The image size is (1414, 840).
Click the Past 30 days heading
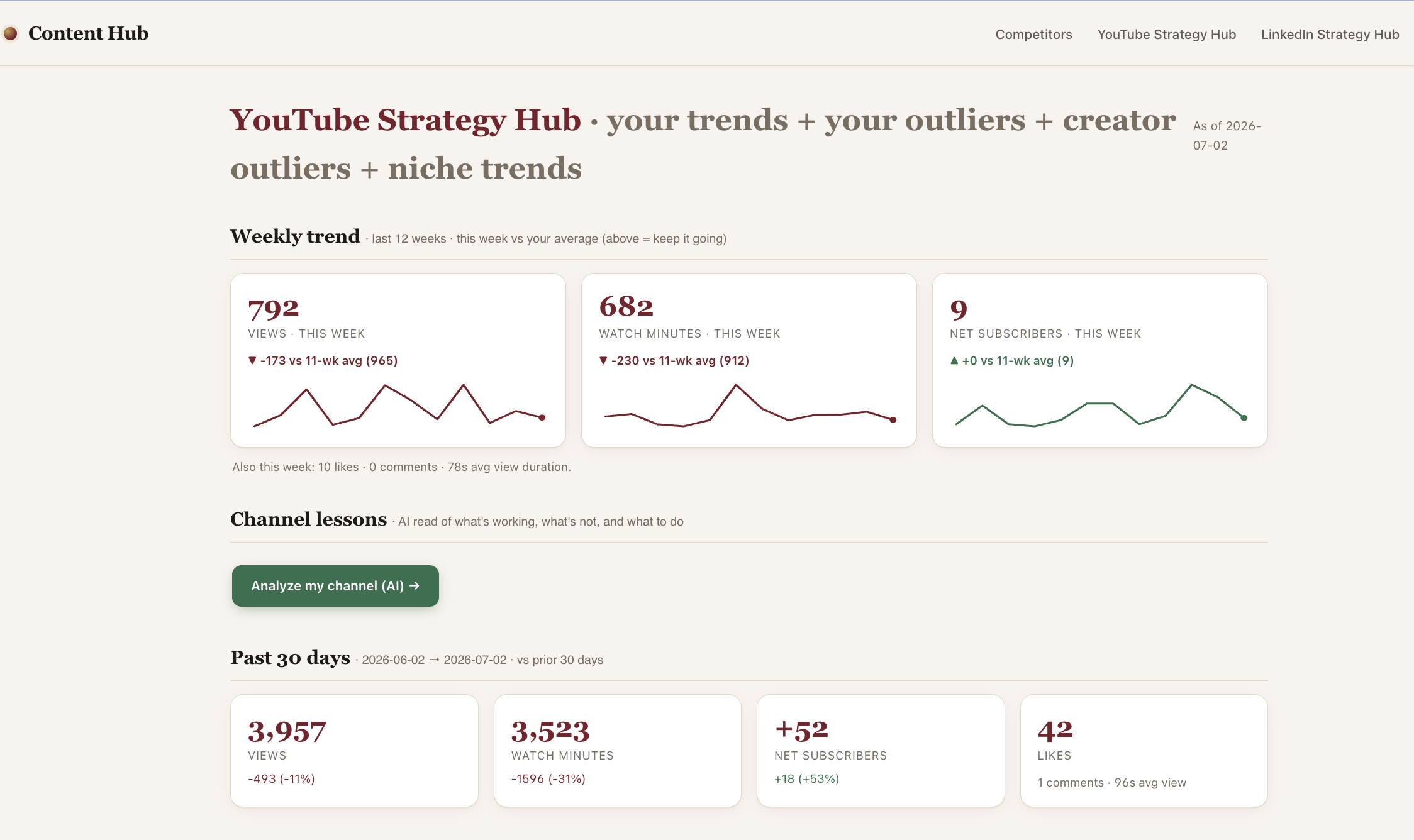point(290,658)
